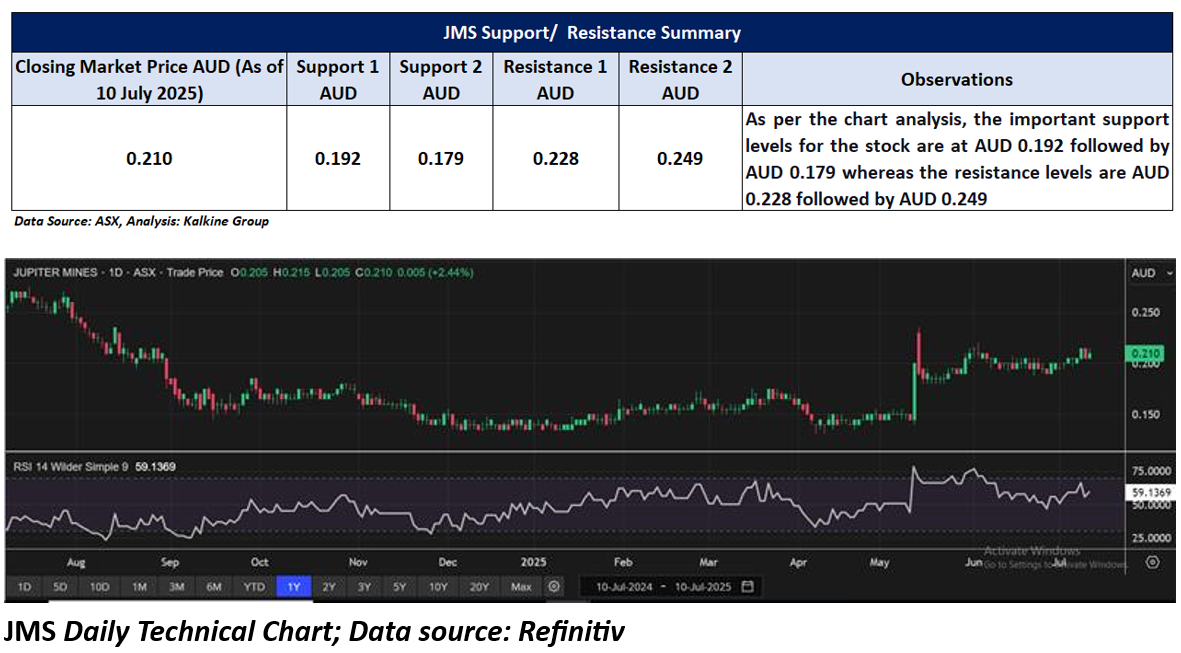
Task: Click the Sep label on time axis
Action: tap(169, 563)
